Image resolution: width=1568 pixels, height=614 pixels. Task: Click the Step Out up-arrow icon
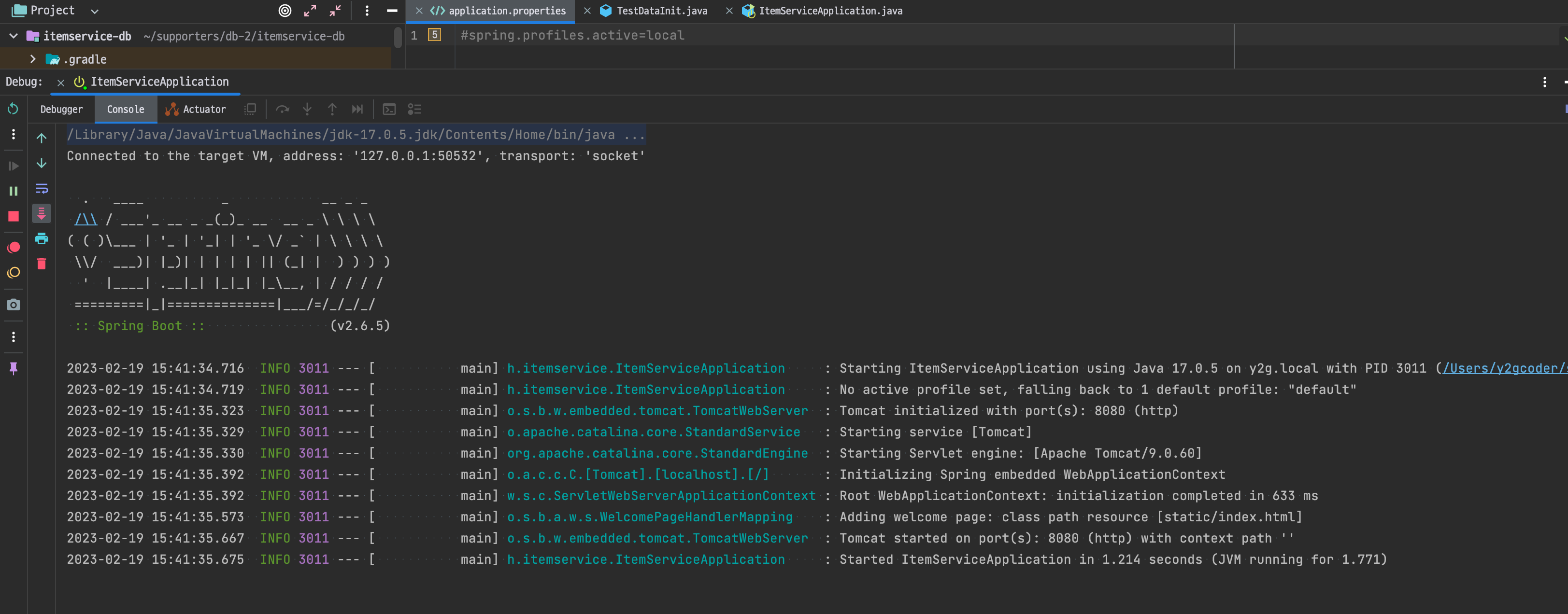point(332,110)
